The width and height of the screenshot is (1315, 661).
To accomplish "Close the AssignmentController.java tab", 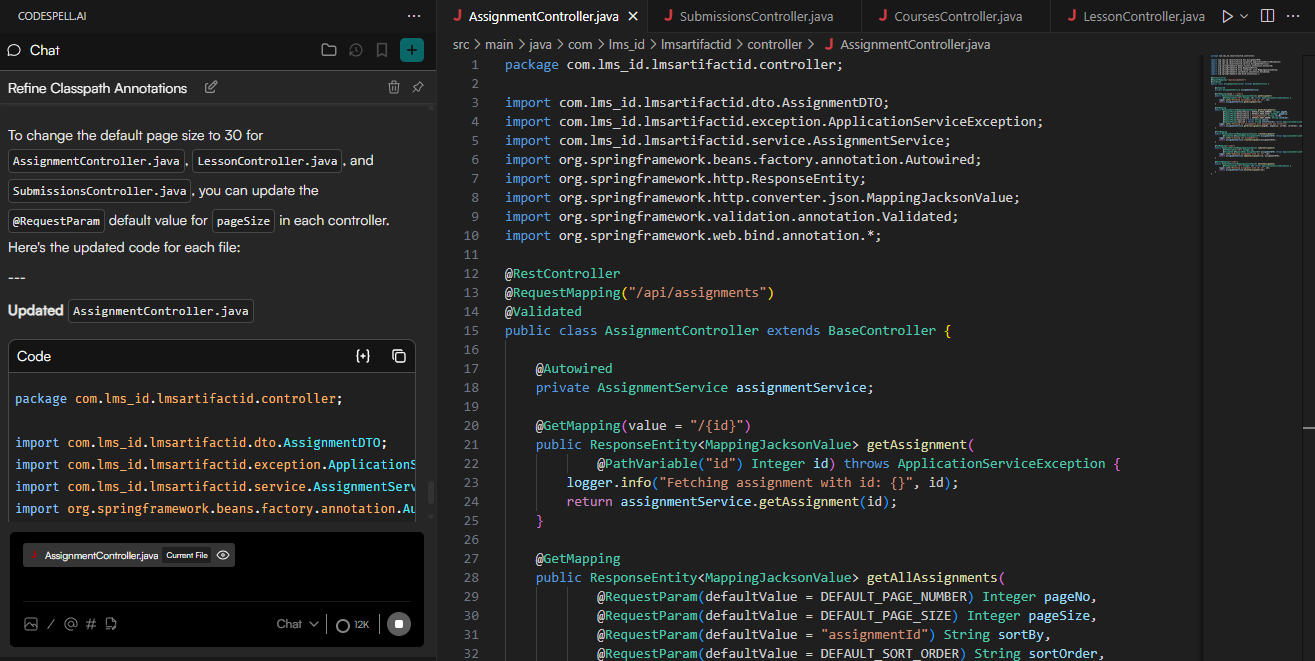I will (633, 16).
